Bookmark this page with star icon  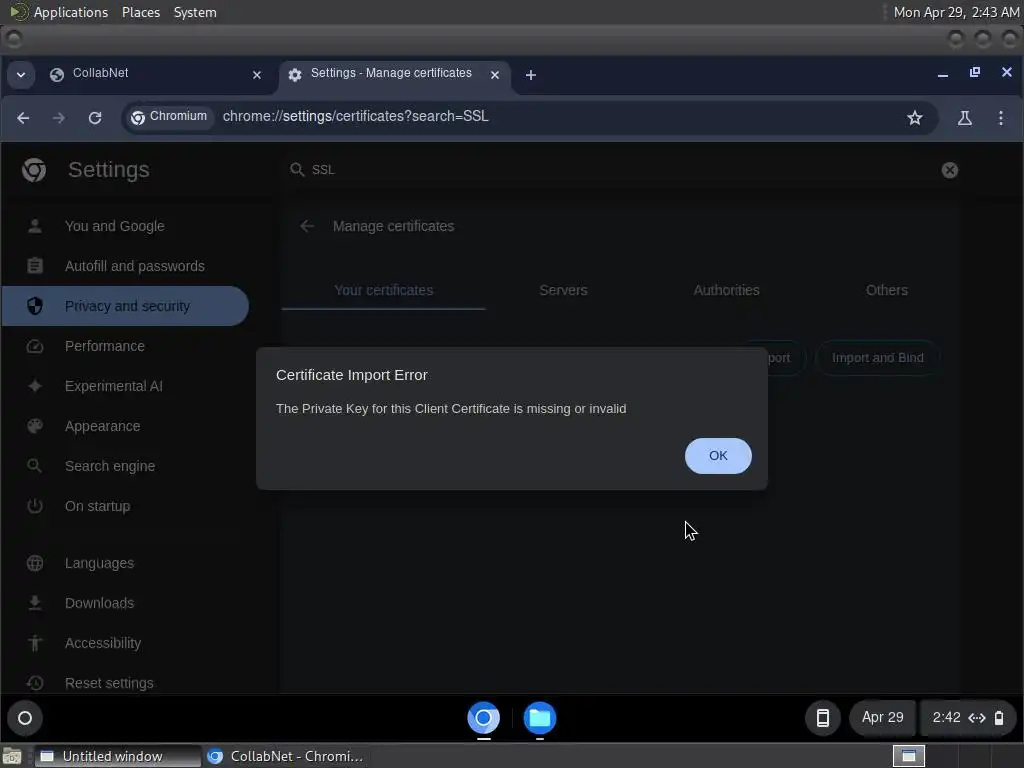pos(914,118)
